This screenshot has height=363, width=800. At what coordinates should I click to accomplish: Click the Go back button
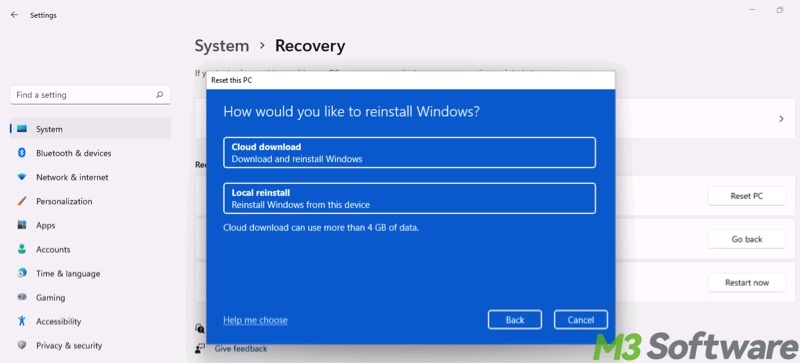746,239
